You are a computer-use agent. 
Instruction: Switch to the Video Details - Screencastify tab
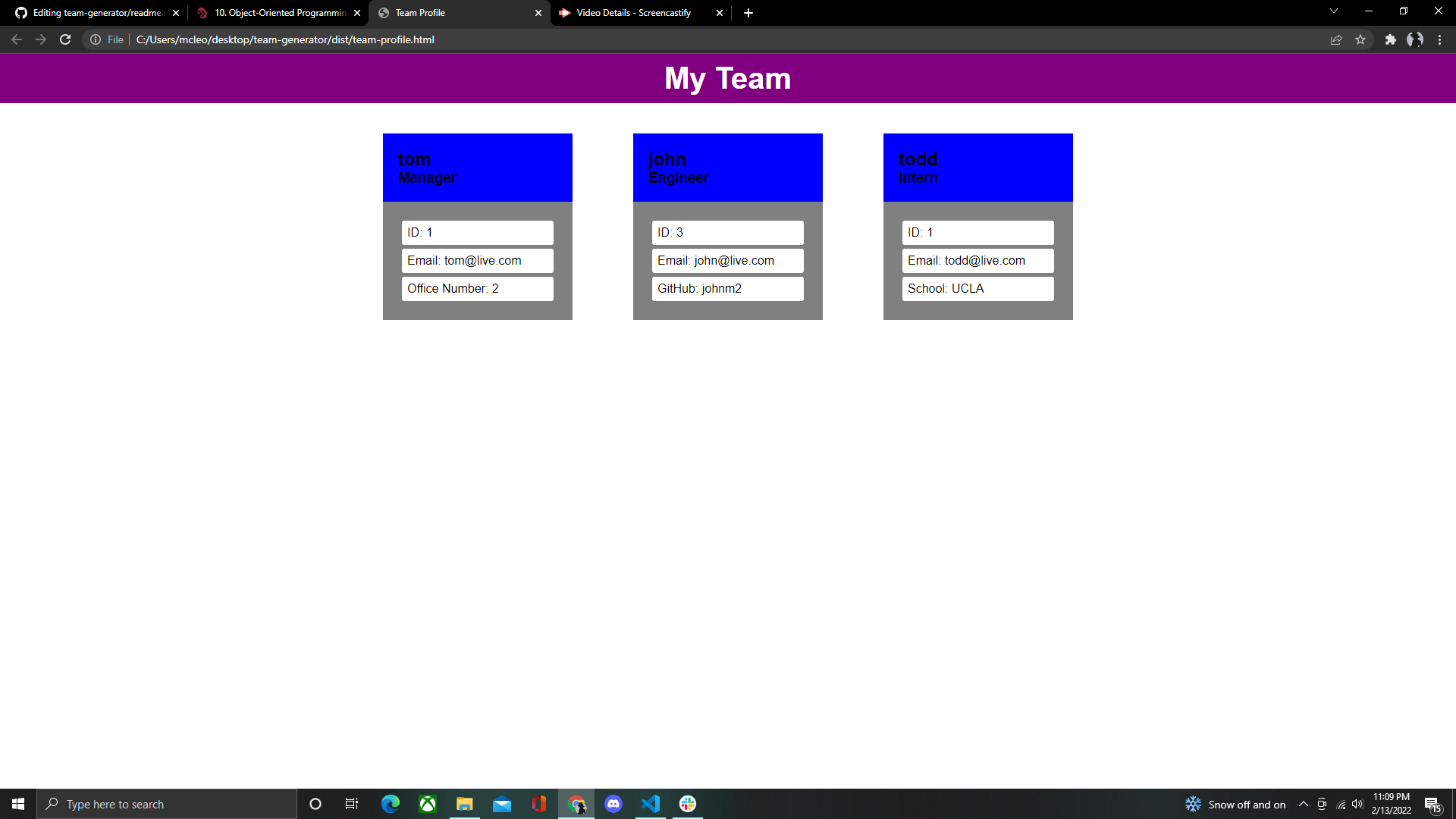point(632,13)
